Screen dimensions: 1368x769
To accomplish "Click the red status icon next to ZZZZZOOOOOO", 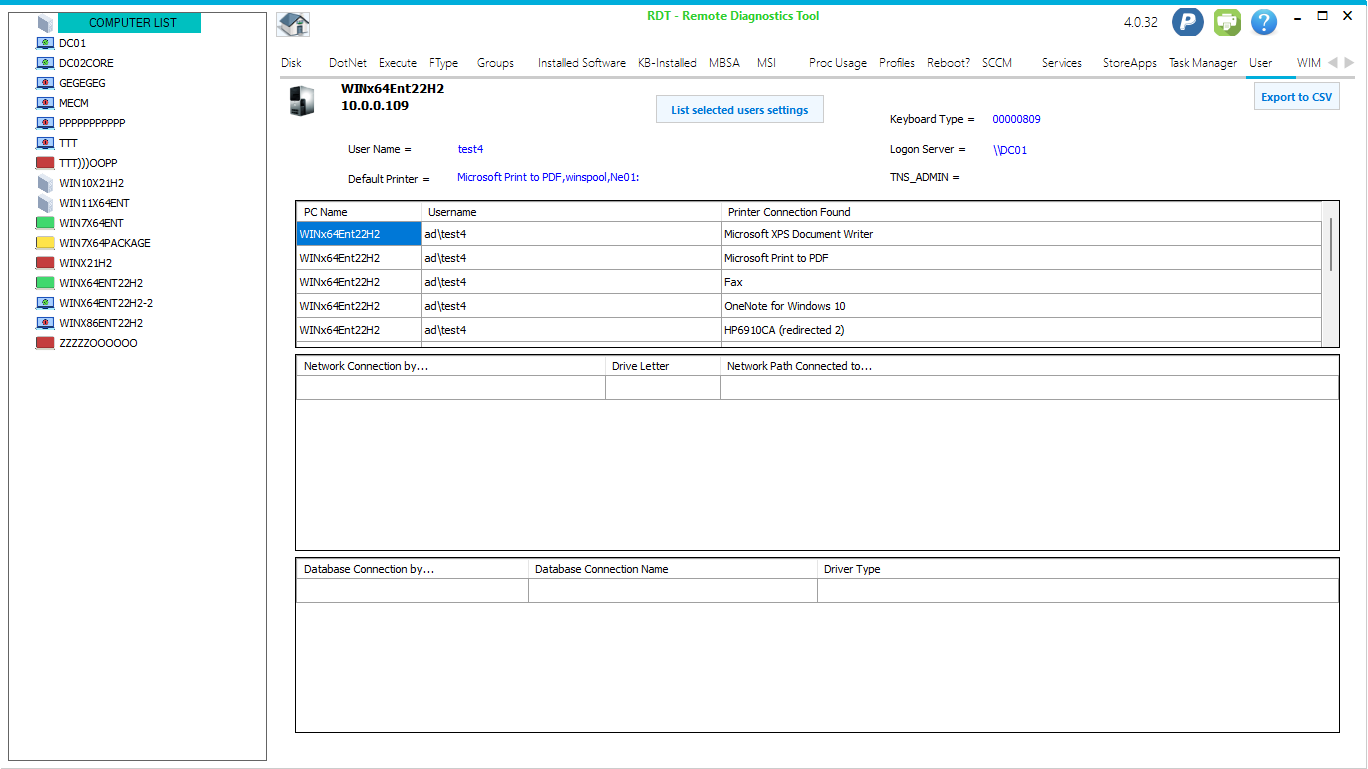I will click(x=44, y=343).
